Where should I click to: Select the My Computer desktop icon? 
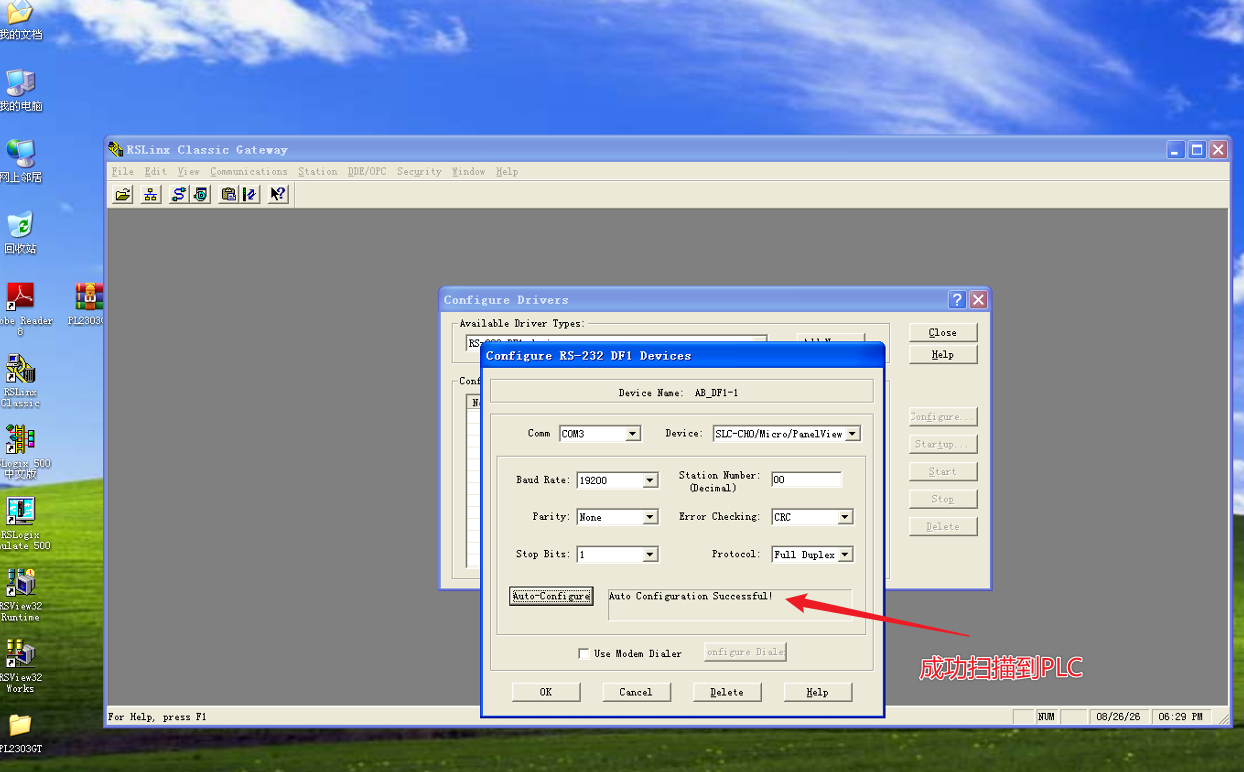[20, 91]
